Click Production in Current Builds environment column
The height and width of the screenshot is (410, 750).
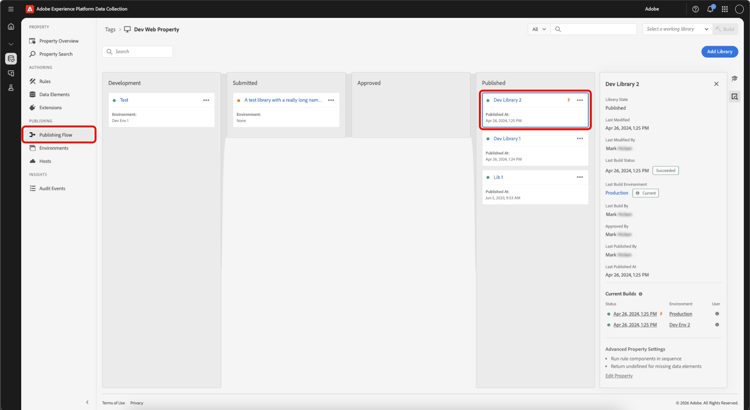tap(681, 314)
